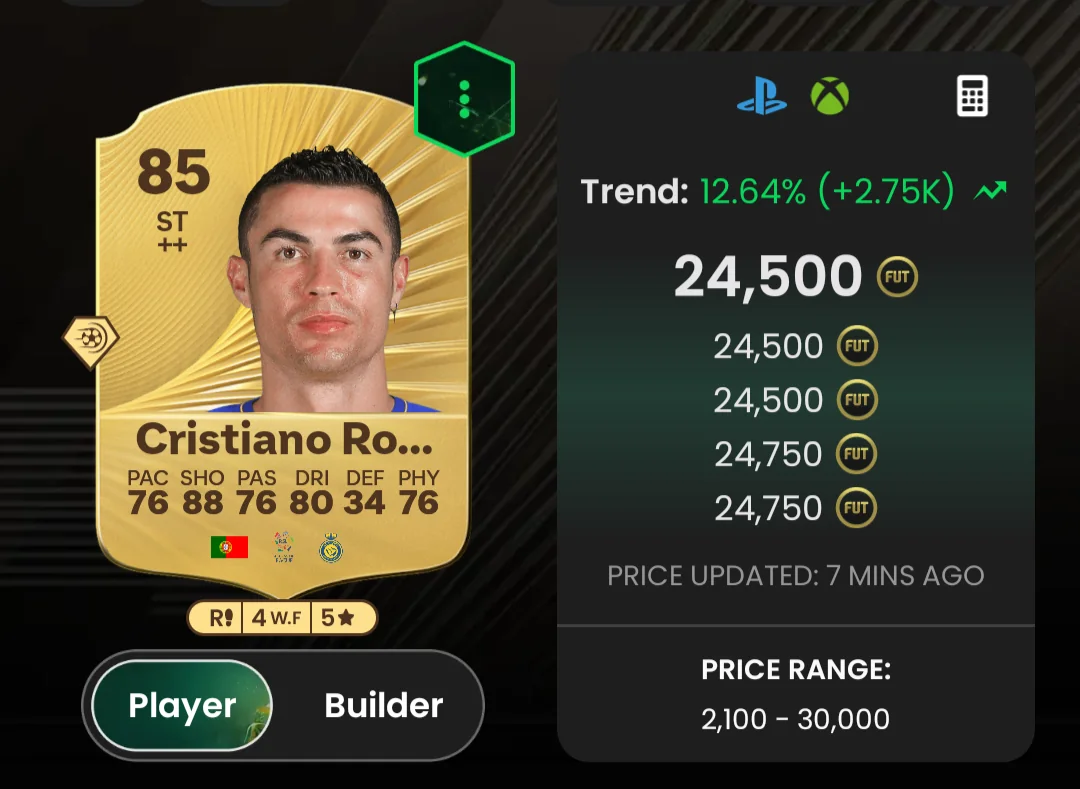Click the playstyle badge on card's left edge
Screen dimensions: 1080x789
tap(91, 339)
